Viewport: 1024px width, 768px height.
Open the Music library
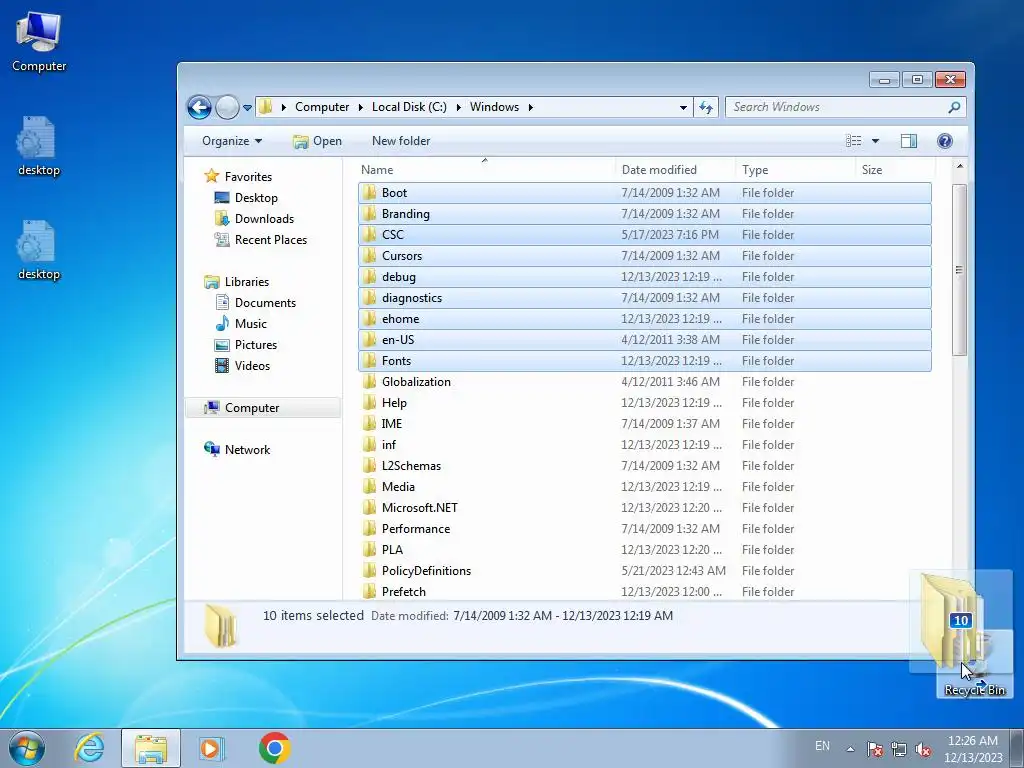point(251,324)
